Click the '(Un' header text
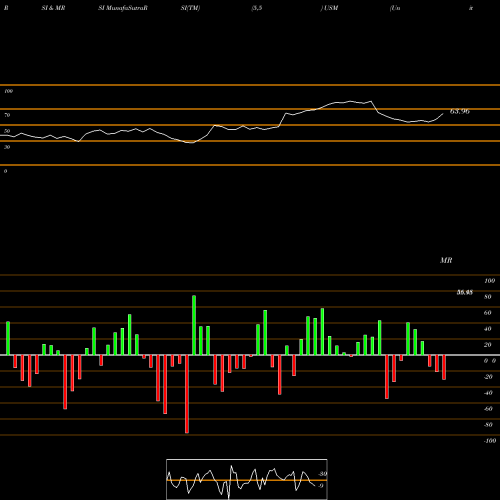Screen dimensions: 500x500 395,8
